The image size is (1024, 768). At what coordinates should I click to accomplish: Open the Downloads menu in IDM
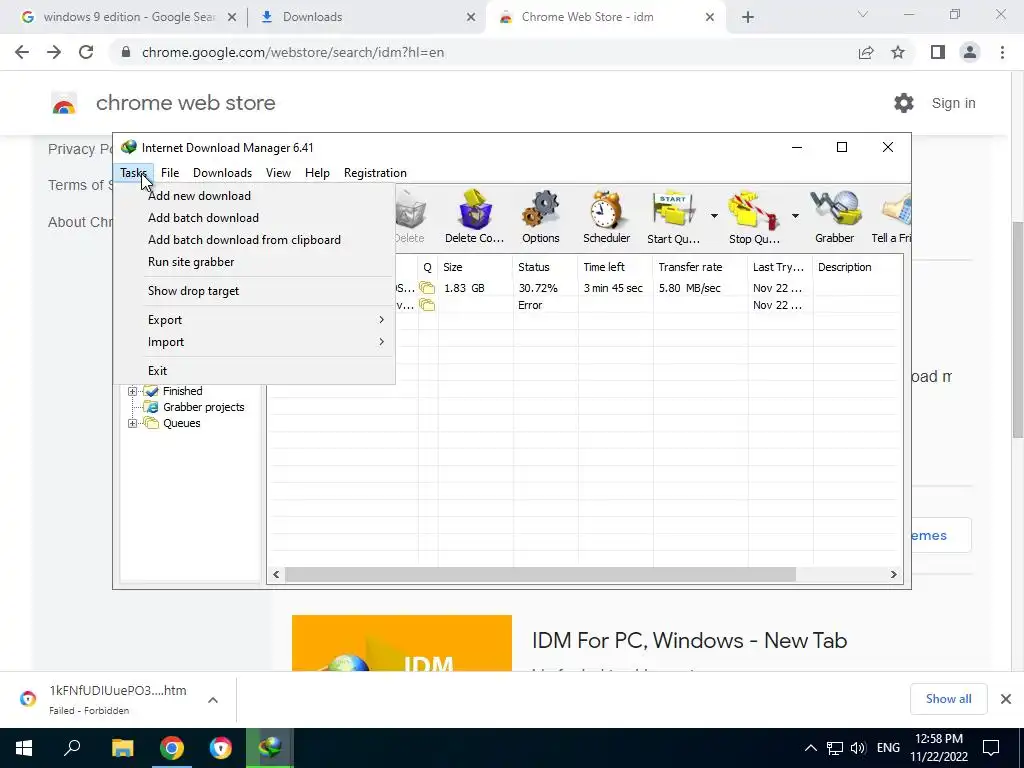pos(222,173)
